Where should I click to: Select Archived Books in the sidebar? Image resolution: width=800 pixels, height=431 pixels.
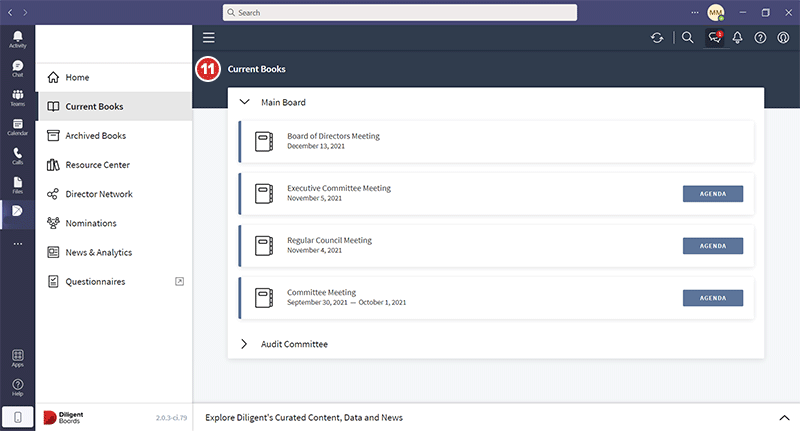click(95, 136)
